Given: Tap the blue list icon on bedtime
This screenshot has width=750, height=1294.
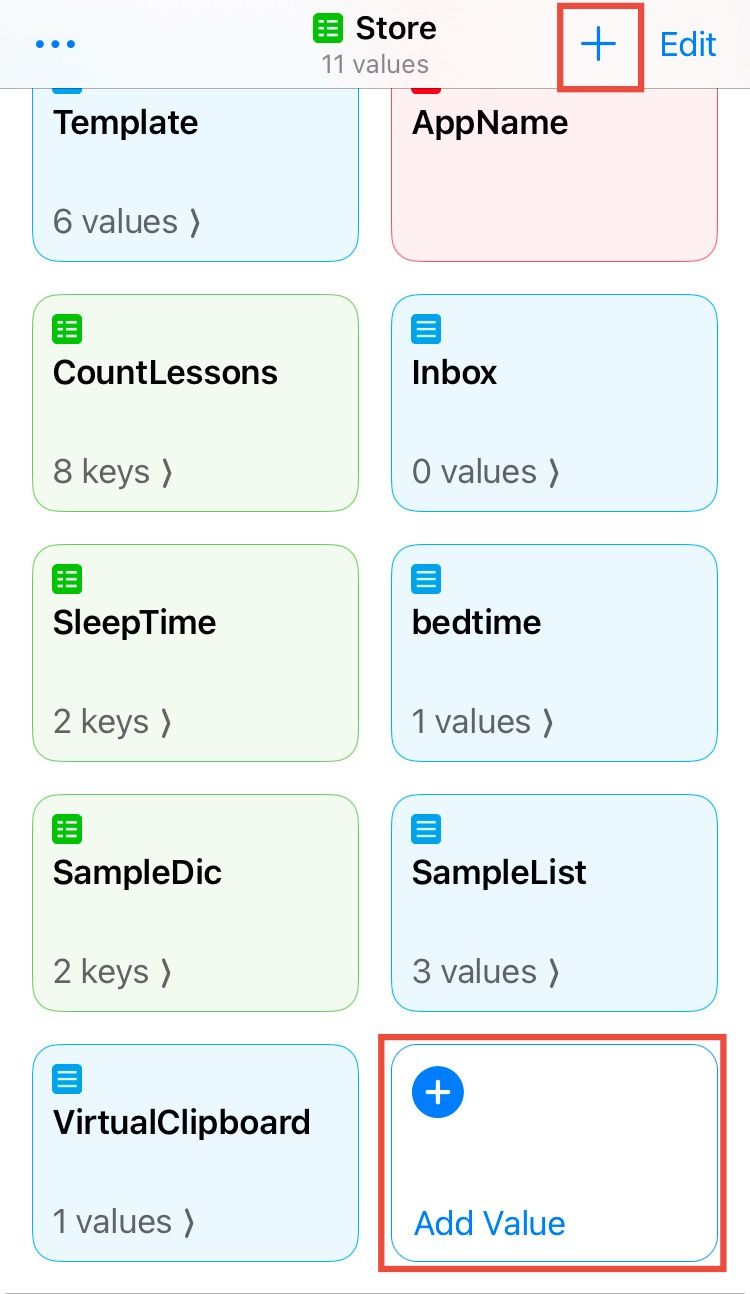Looking at the screenshot, I should [426, 578].
